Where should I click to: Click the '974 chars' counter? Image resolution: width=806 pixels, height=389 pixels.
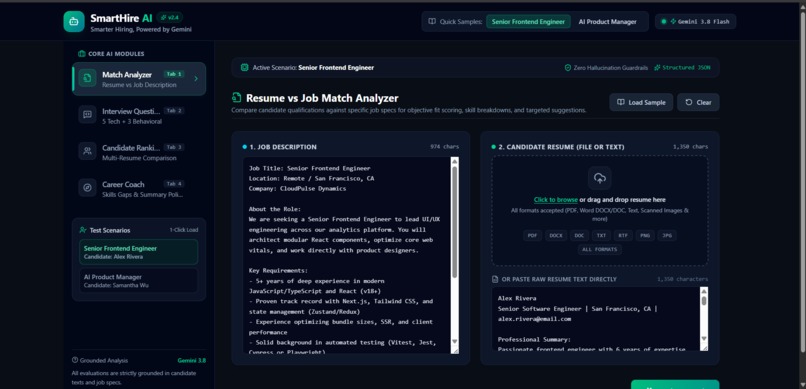(445, 147)
